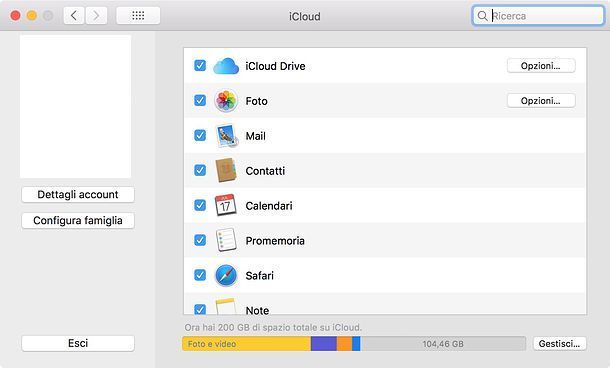Click the Mail label text
Viewport: 610px width, 368px height.
pos(256,136)
